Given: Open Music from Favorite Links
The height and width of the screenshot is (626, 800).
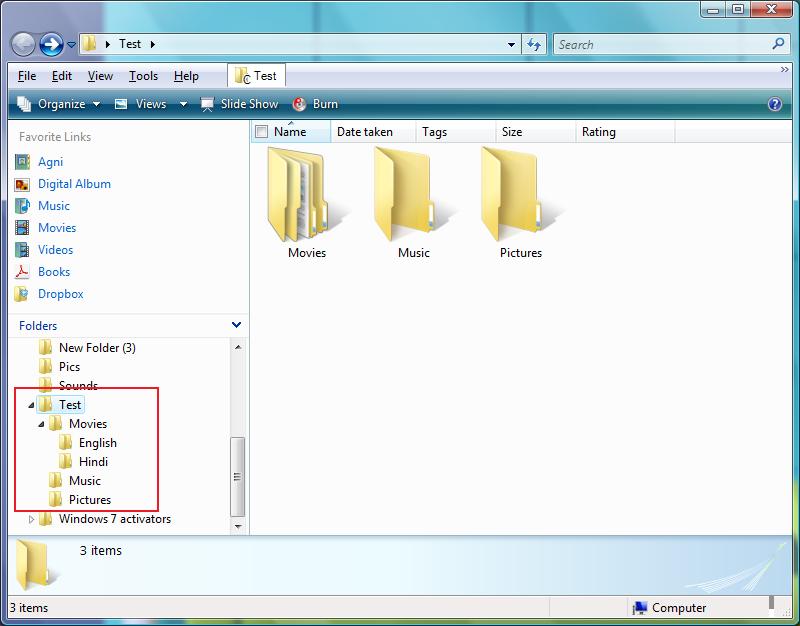Looking at the screenshot, I should [22, 205].
